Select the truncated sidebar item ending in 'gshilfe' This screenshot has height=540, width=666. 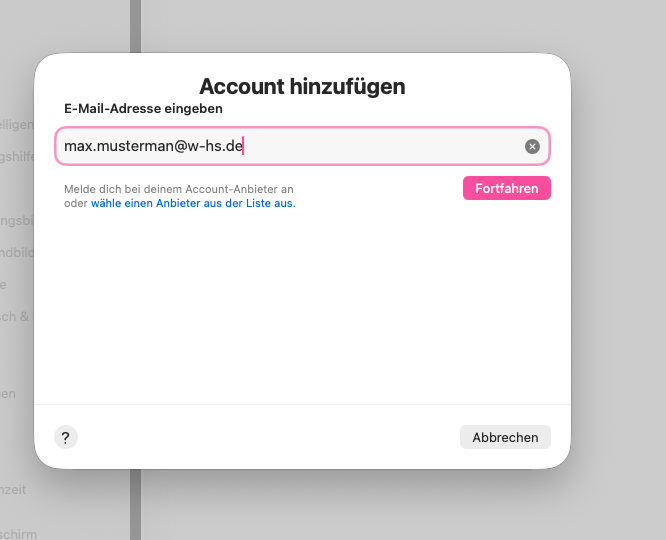tap(16, 156)
